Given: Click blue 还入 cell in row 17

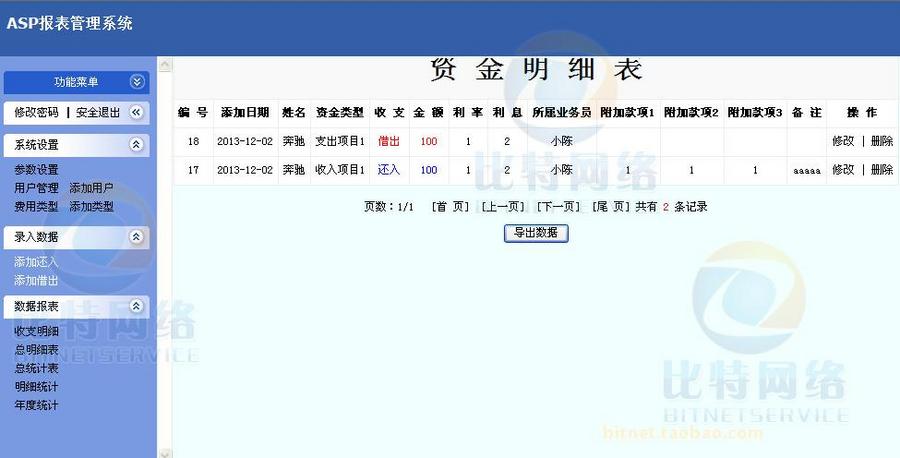Looking at the screenshot, I should point(389,169).
